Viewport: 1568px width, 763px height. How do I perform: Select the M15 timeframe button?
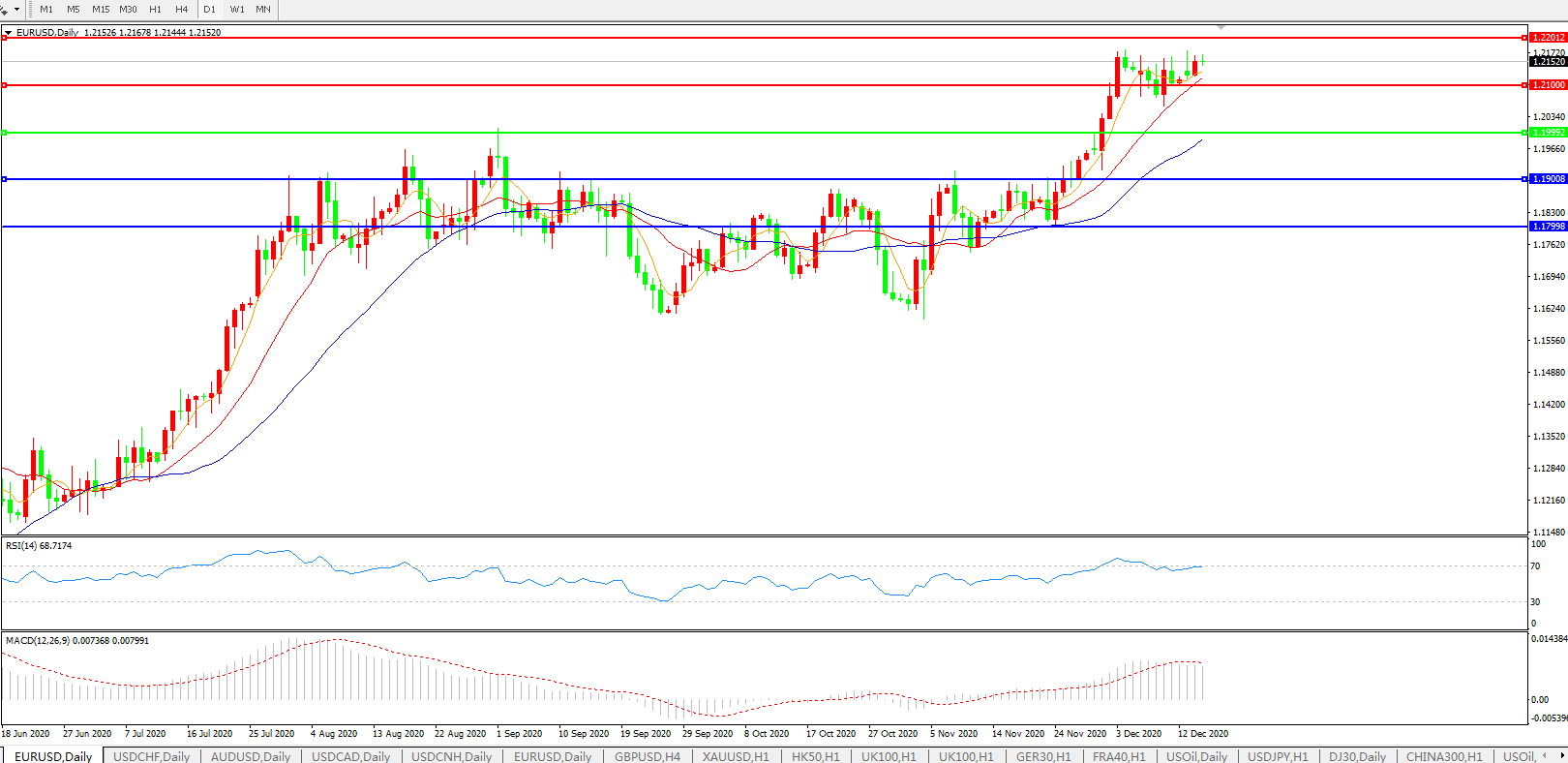click(x=101, y=10)
